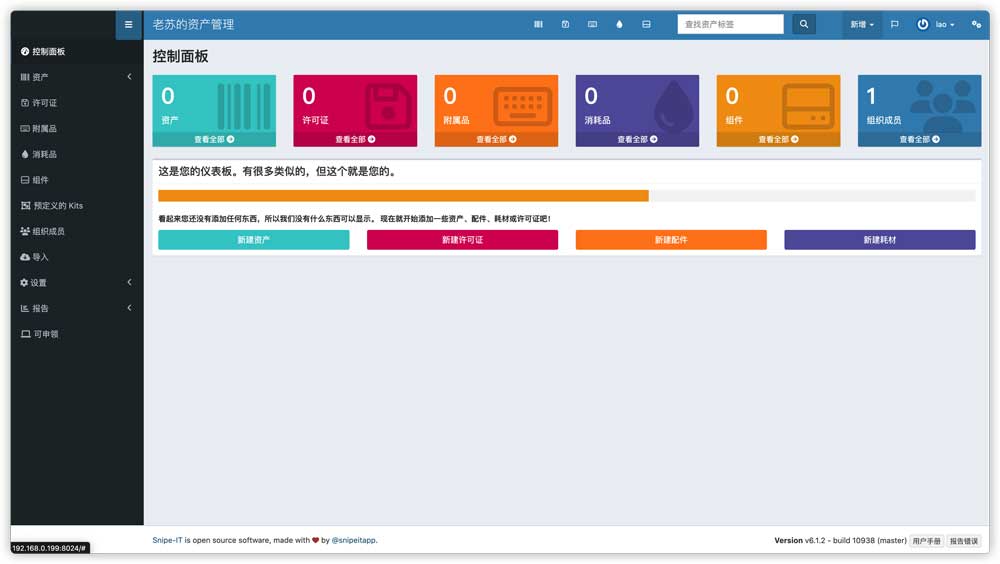
Task: Open 预定义的 Kits in the sidebar
Action: coord(57,206)
